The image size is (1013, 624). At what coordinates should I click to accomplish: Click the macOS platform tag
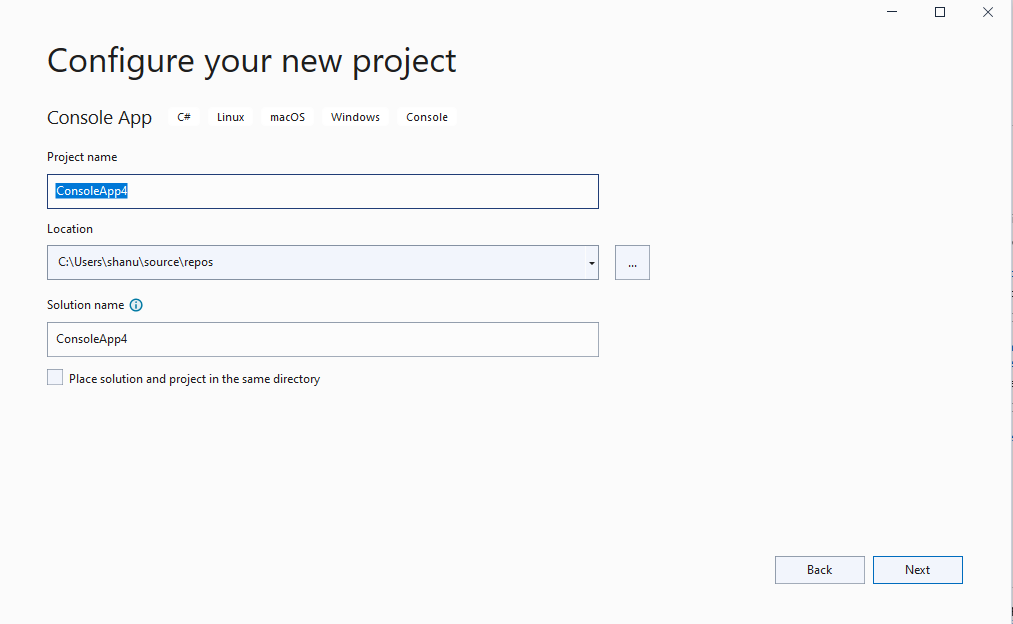[287, 117]
